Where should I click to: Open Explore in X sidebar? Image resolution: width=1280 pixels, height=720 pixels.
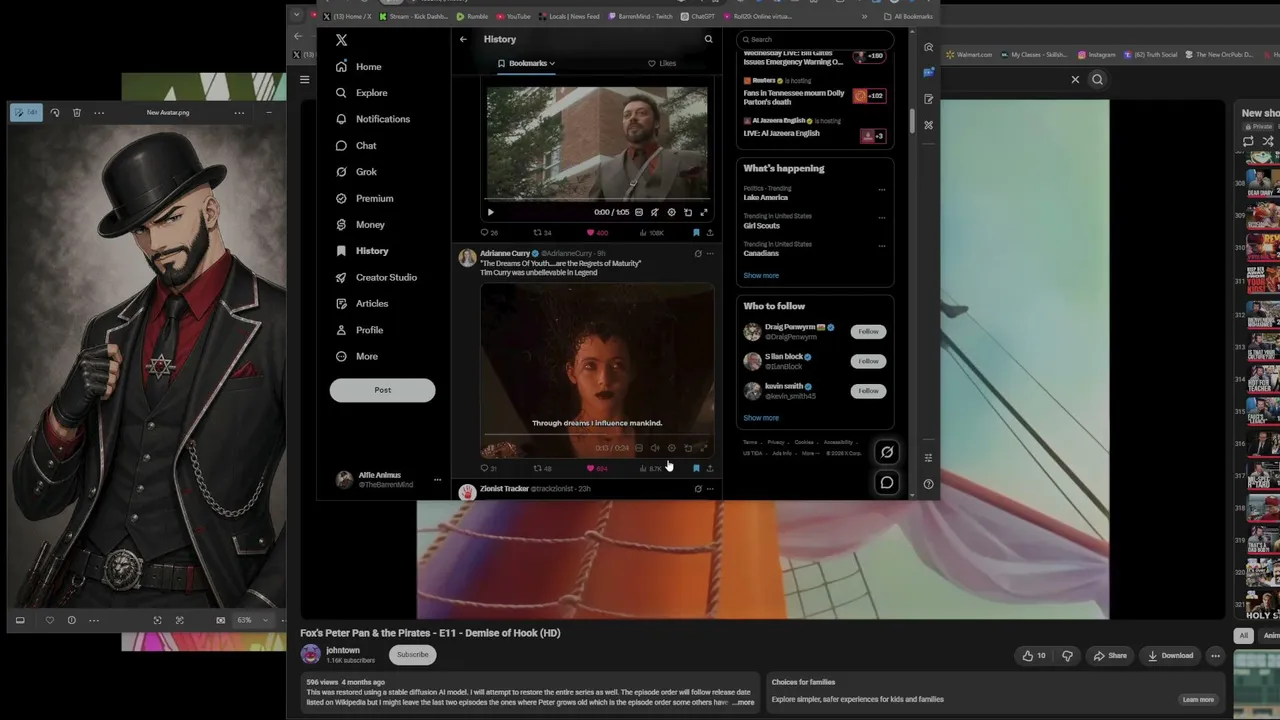[x=362, y=93]
